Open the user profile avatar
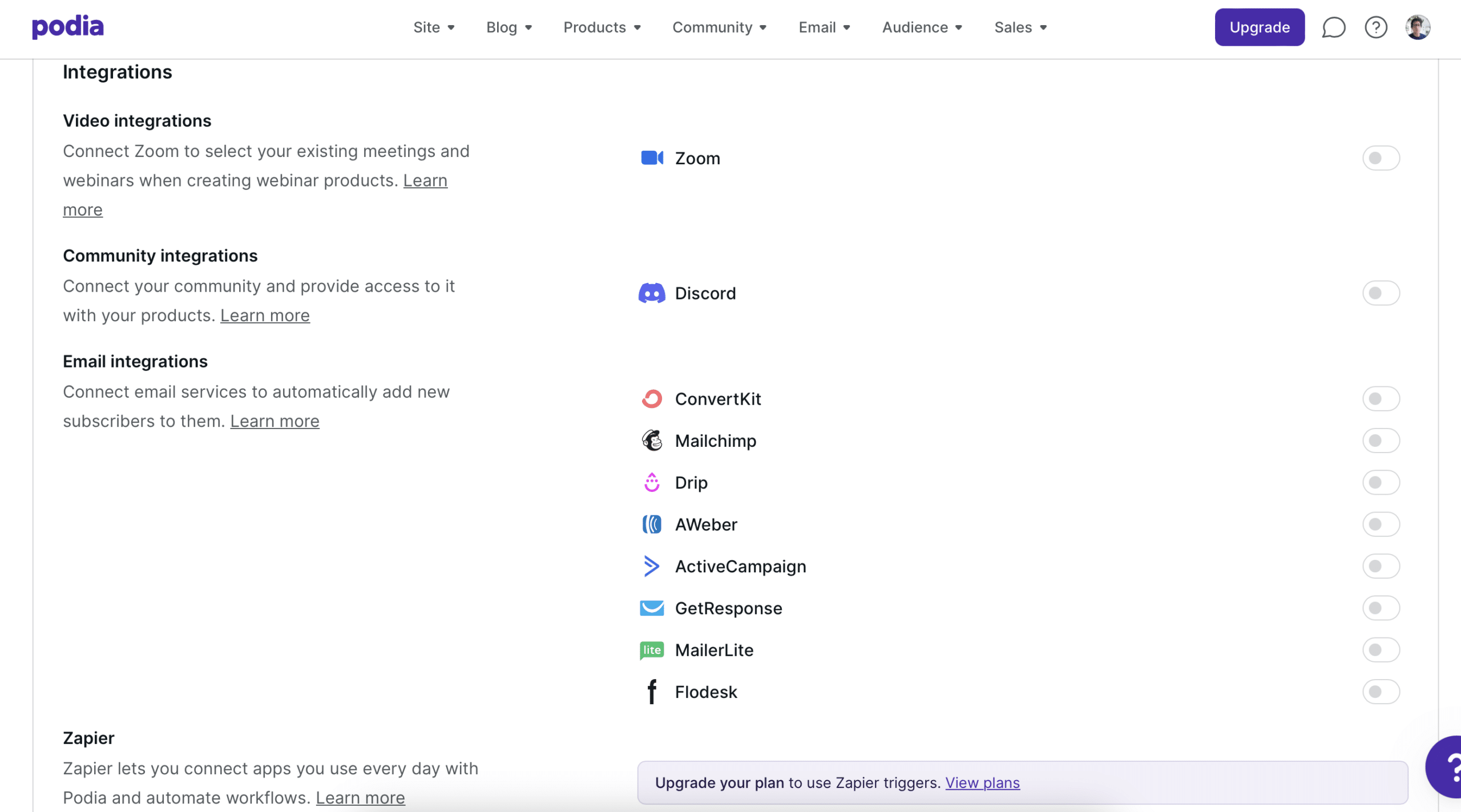This screenshot has width=1461, height=812. [1418, 27]
